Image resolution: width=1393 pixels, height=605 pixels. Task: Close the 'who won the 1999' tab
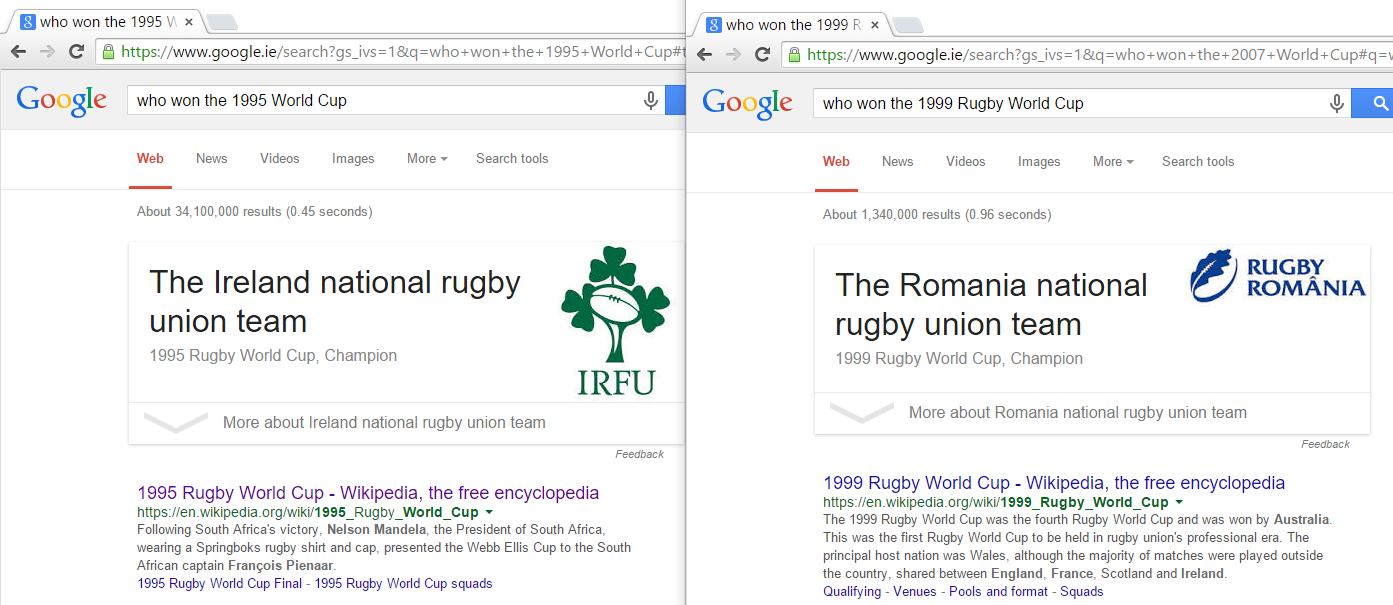pos(875,25)
